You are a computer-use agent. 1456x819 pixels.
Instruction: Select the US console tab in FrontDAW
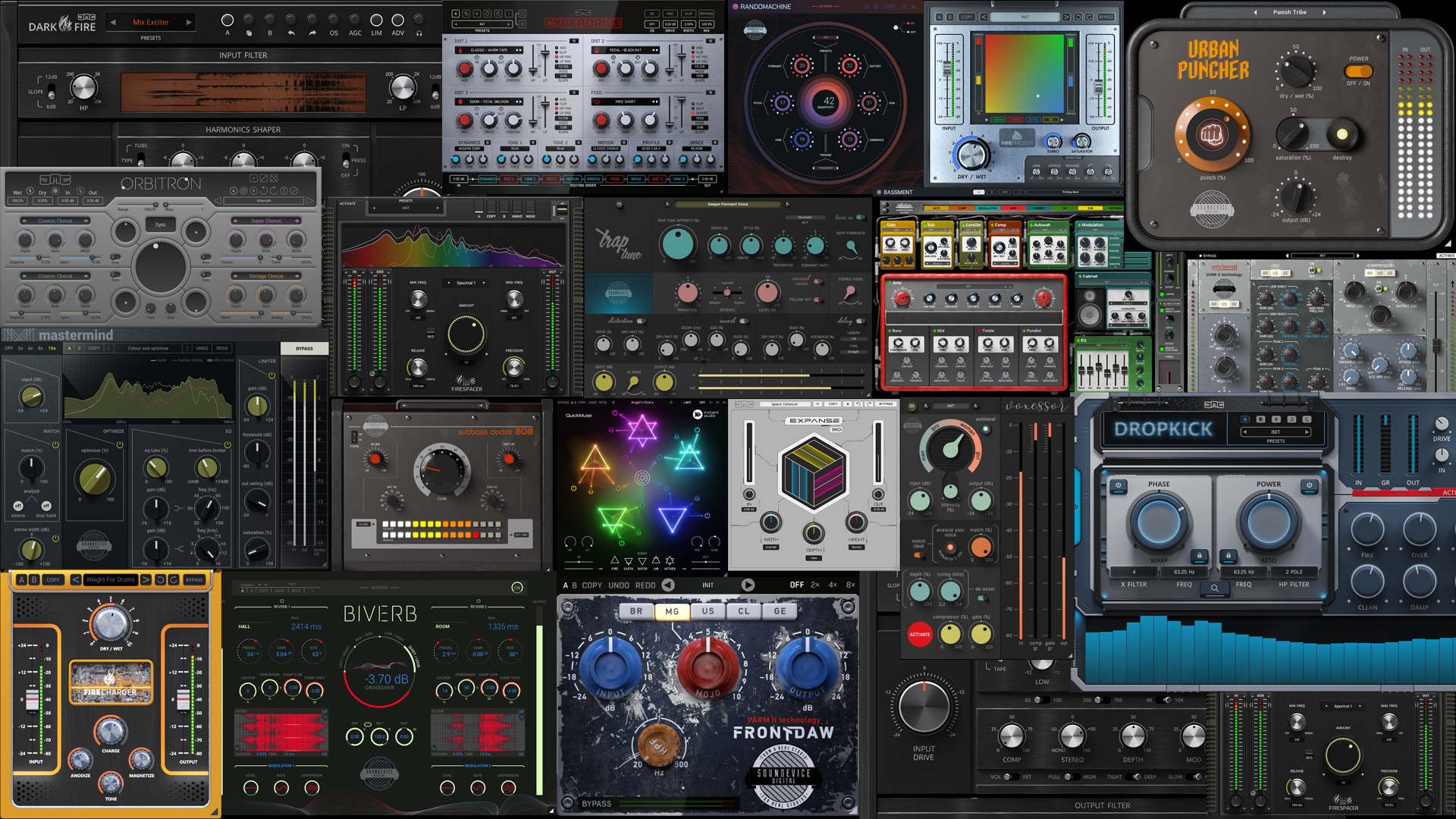tap(708, 611)
